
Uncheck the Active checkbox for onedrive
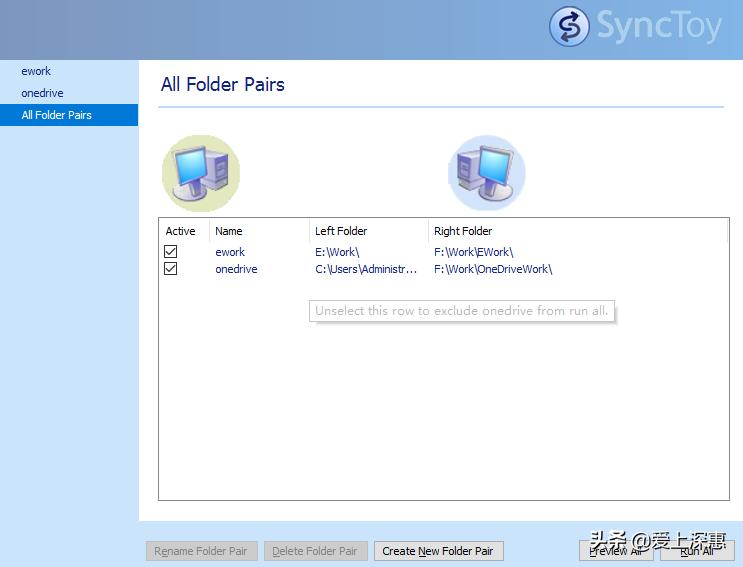(171, 269)
